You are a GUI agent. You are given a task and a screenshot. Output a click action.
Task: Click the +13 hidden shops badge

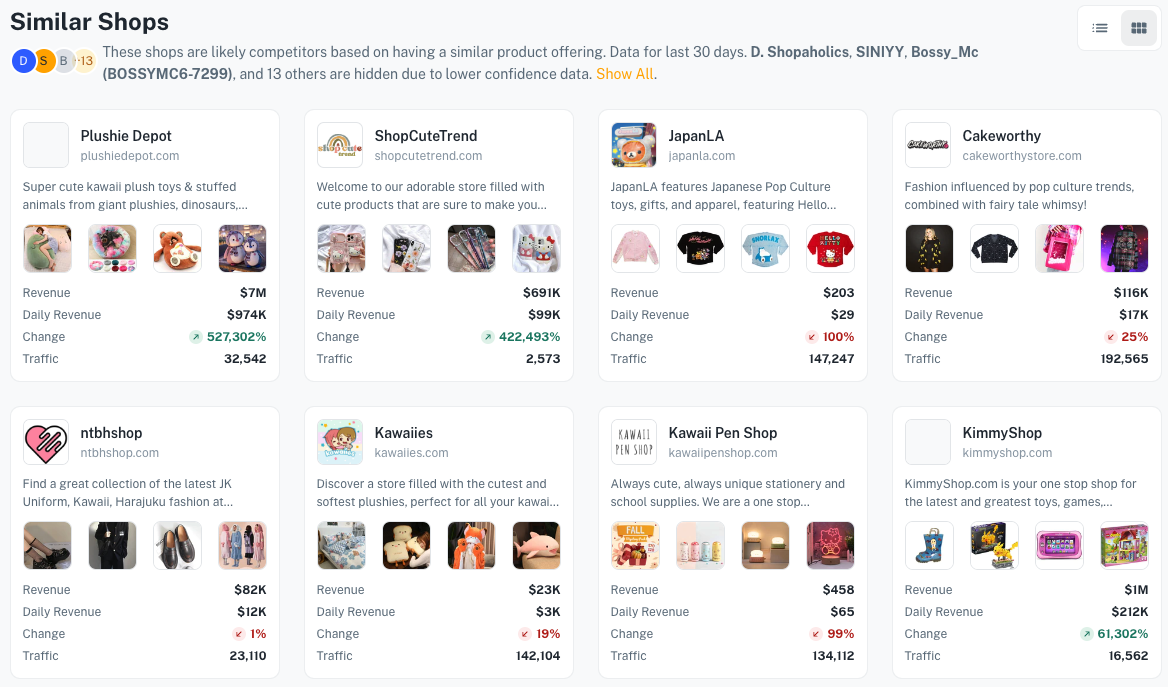point(86,61)
